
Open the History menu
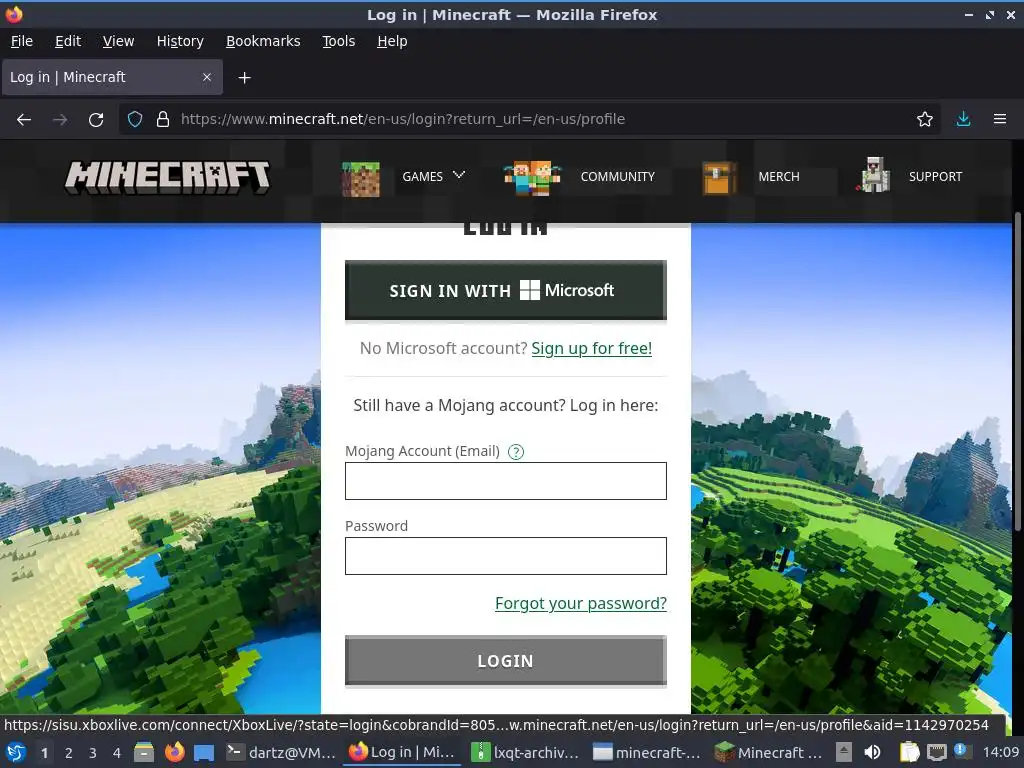click(x=180, y=41)
